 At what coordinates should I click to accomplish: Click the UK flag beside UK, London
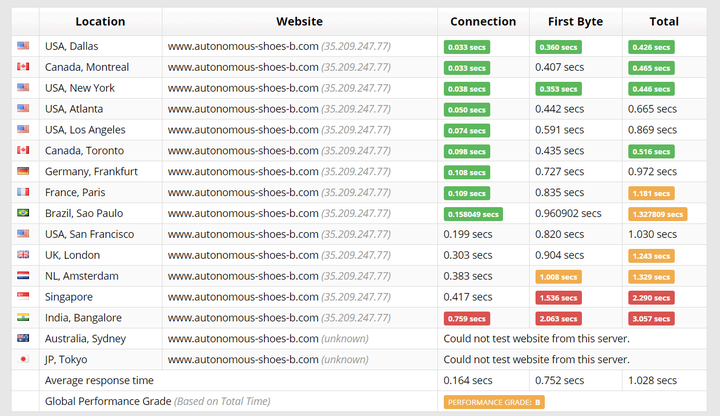click(x=23, y=254)
